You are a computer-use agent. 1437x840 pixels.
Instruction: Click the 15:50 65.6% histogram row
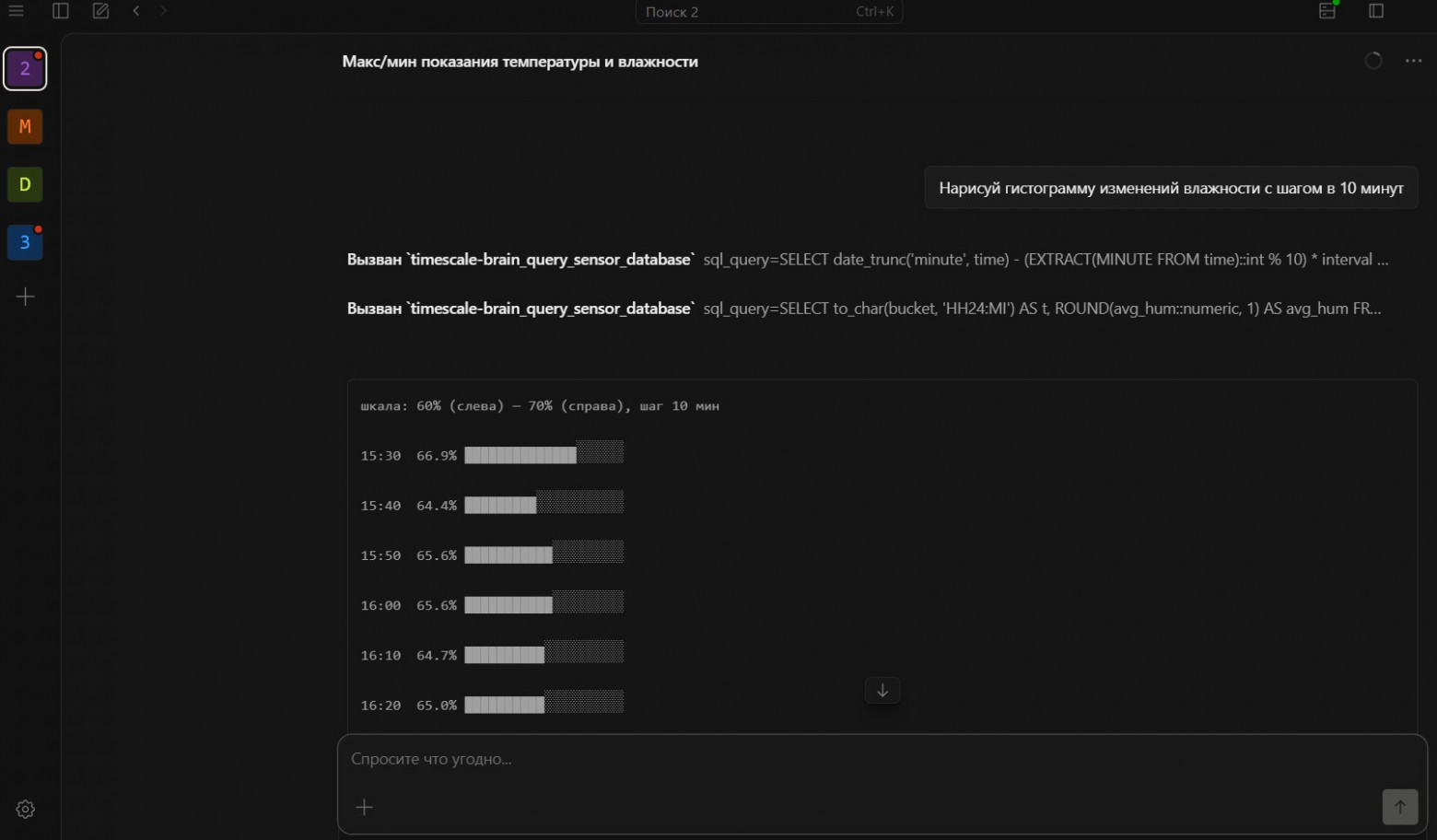[x=492, y=554]
